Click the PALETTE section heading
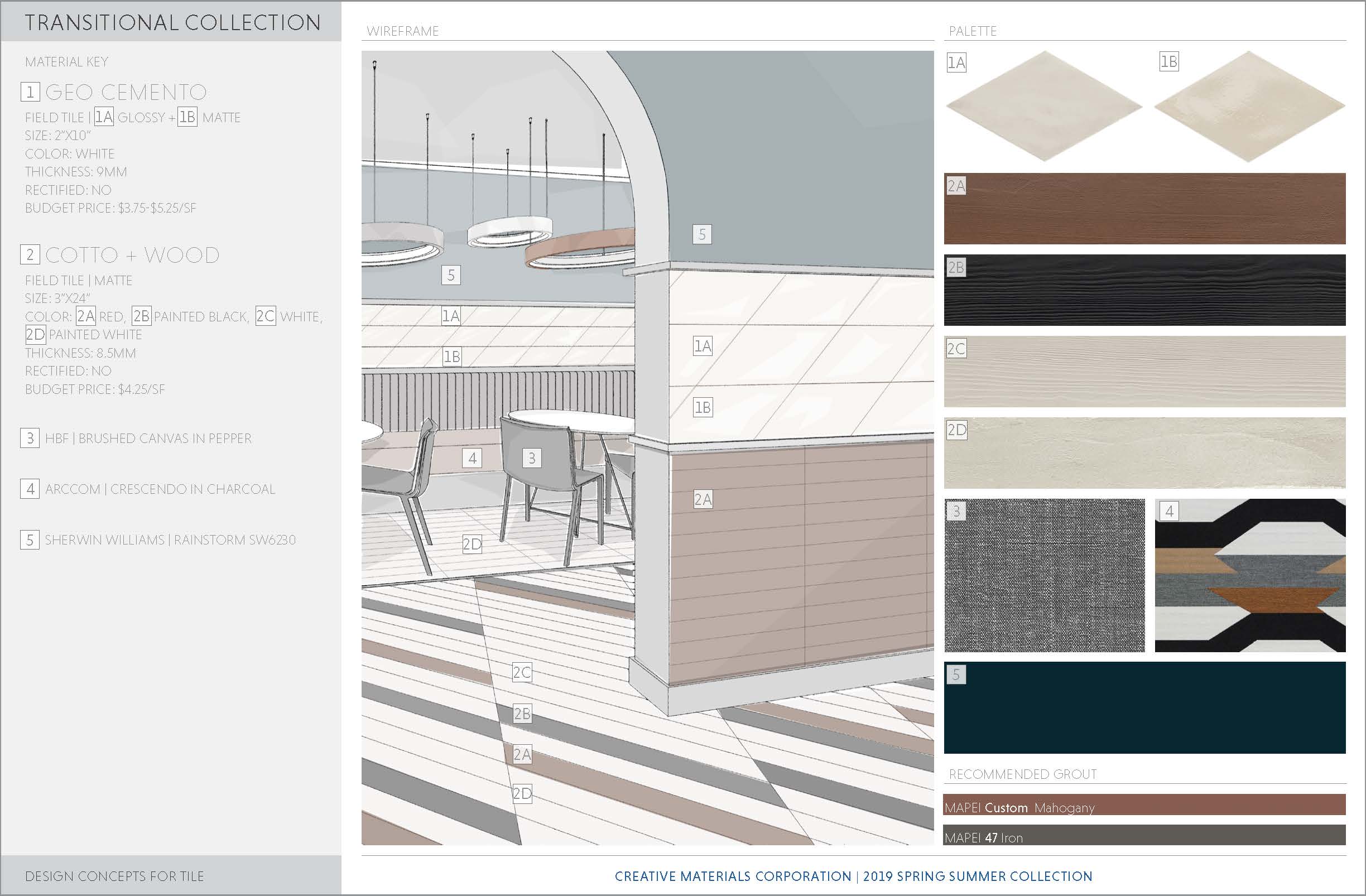1366x896 pixels. click(x=973, y=31)
